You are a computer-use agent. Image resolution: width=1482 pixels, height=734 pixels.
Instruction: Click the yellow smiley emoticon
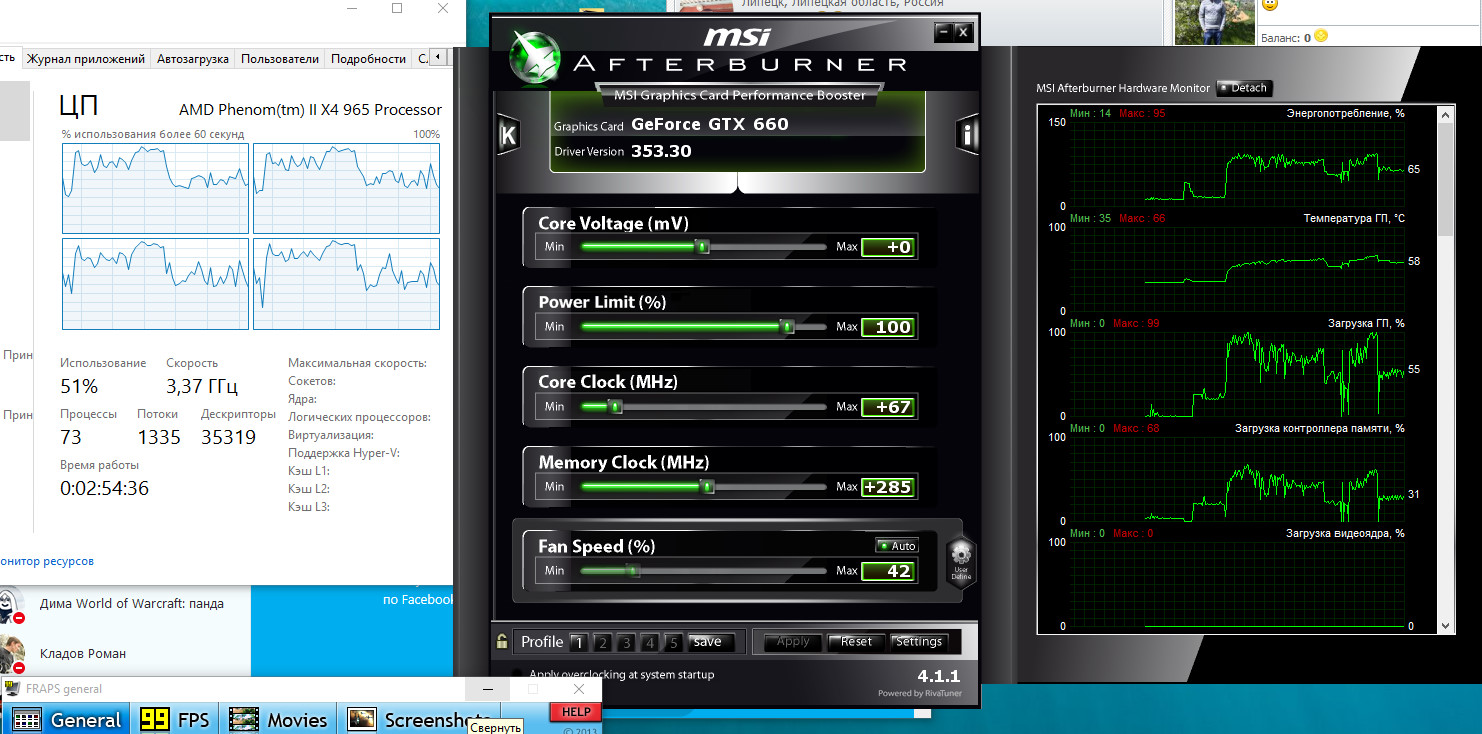tap(1270, 5)
